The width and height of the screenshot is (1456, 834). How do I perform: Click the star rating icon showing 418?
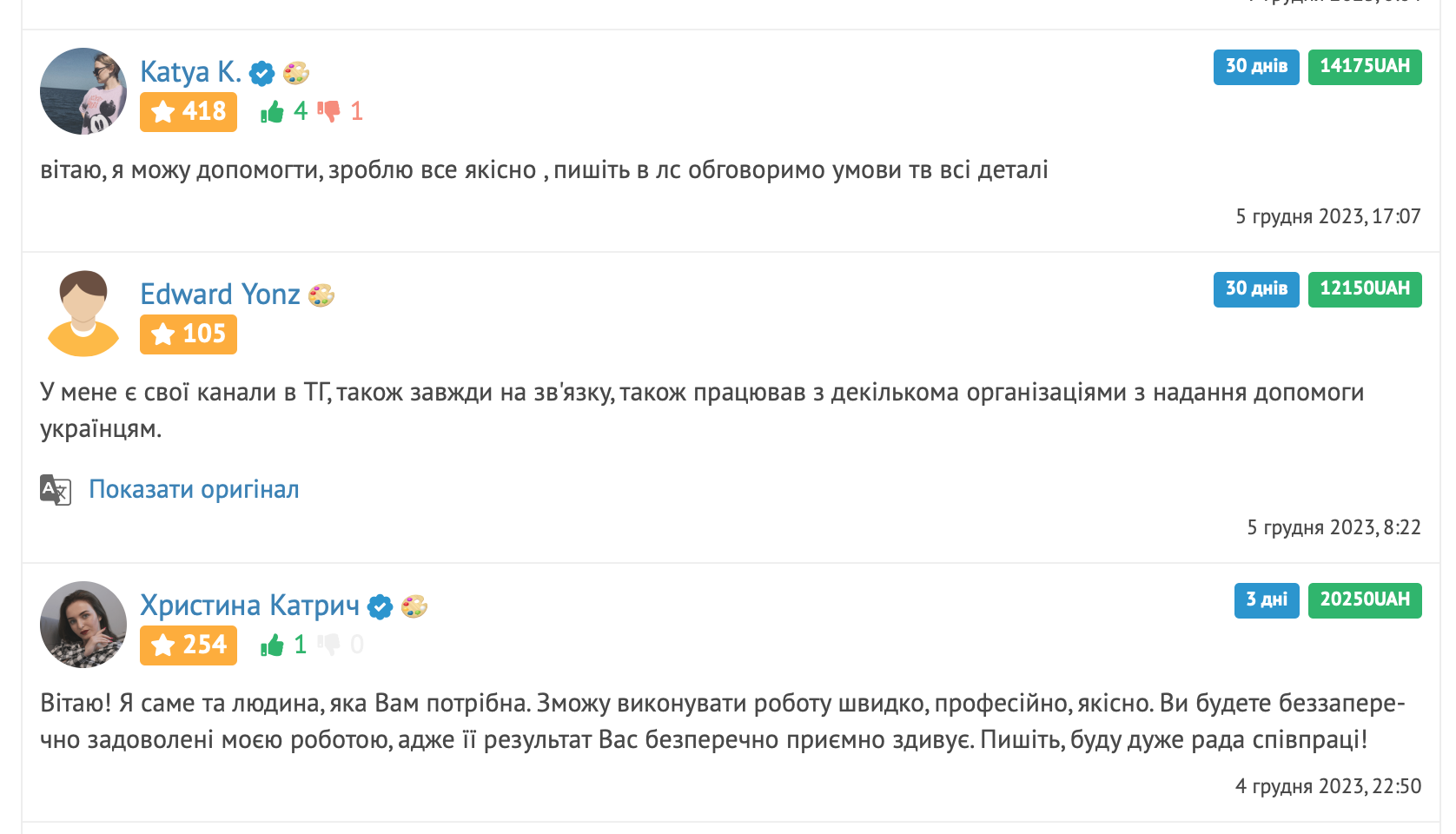click(188, 111)
